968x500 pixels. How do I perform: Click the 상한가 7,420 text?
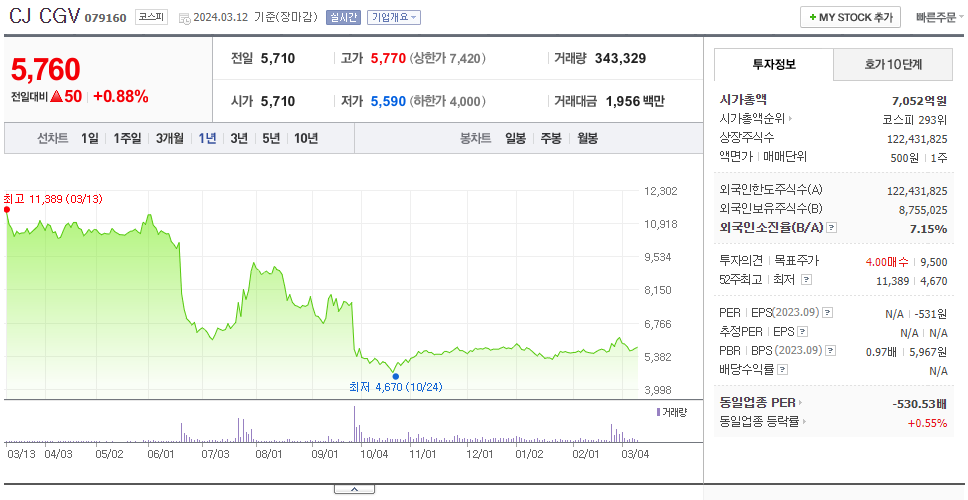448,59
